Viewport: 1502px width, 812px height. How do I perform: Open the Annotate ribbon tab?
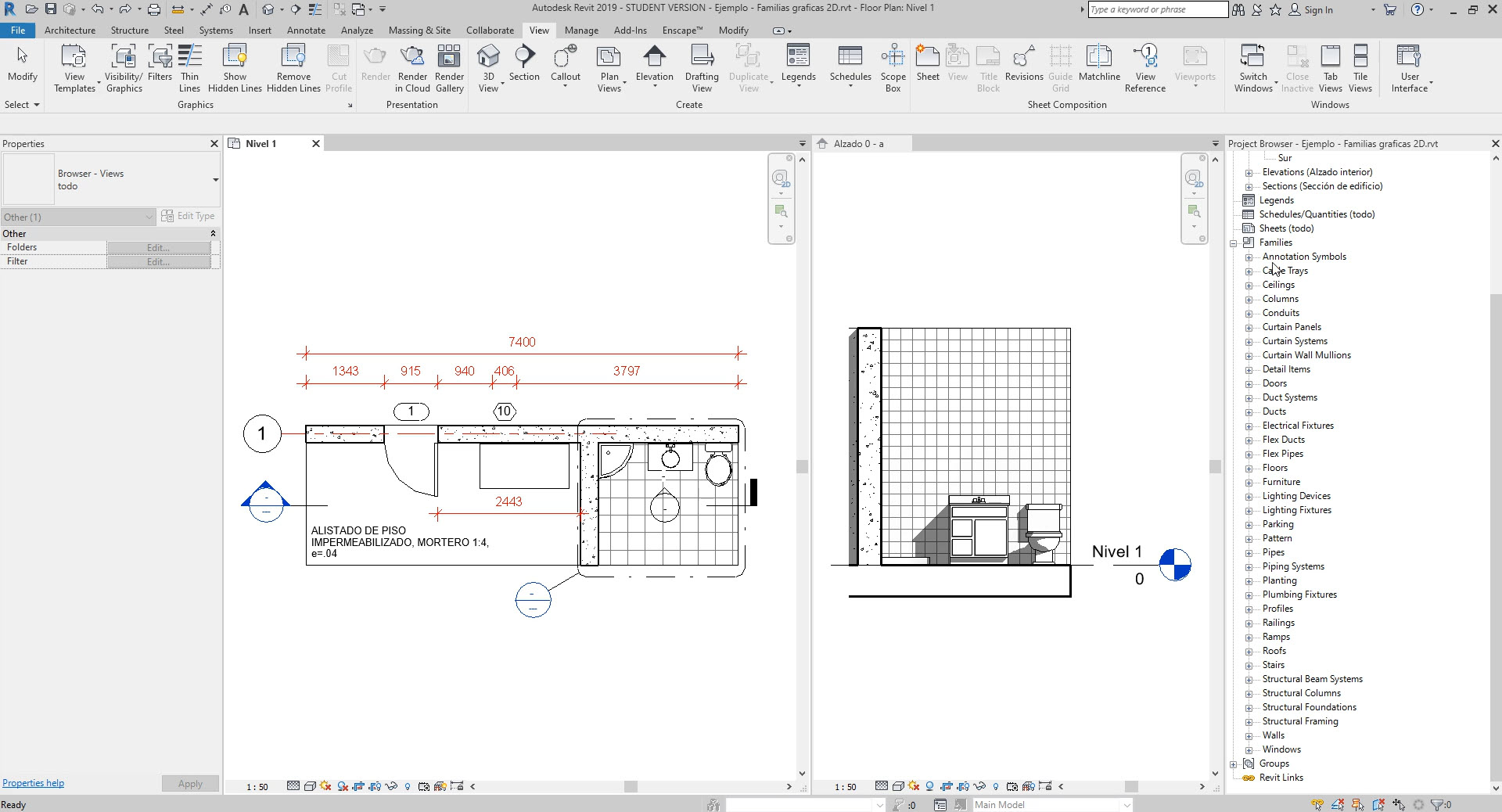306,31
